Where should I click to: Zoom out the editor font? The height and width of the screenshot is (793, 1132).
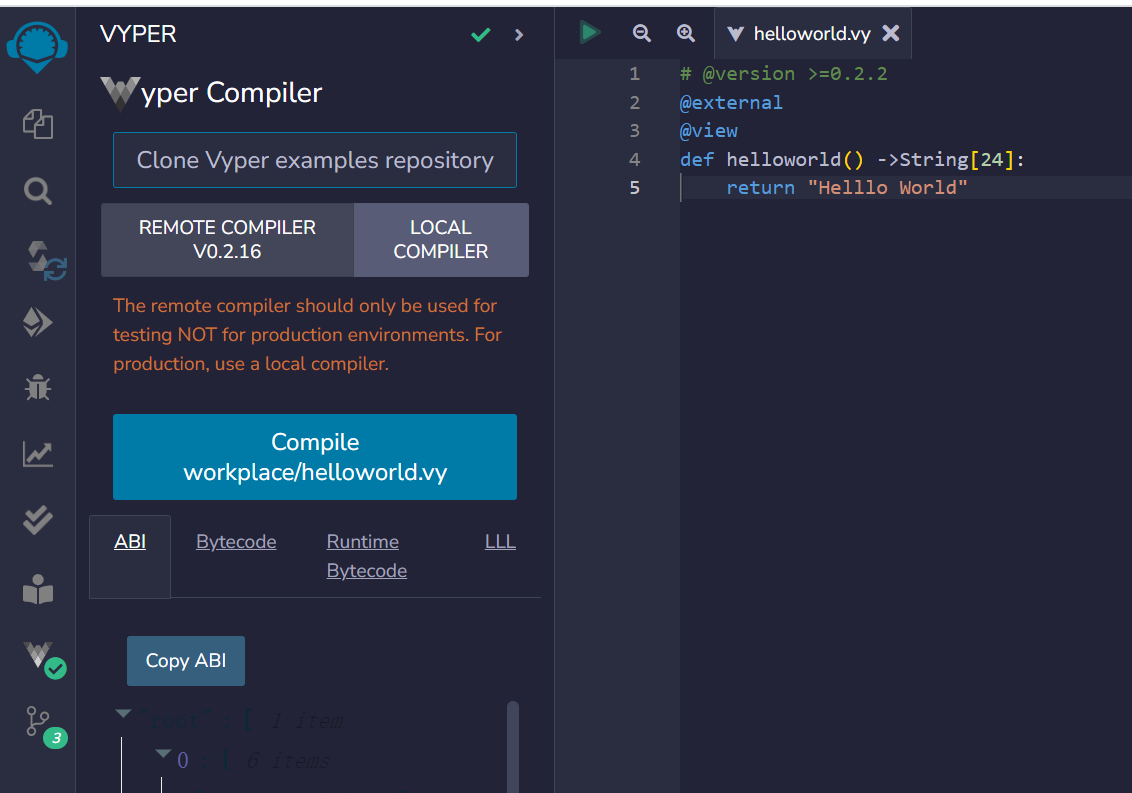click(x=641, y=33)
